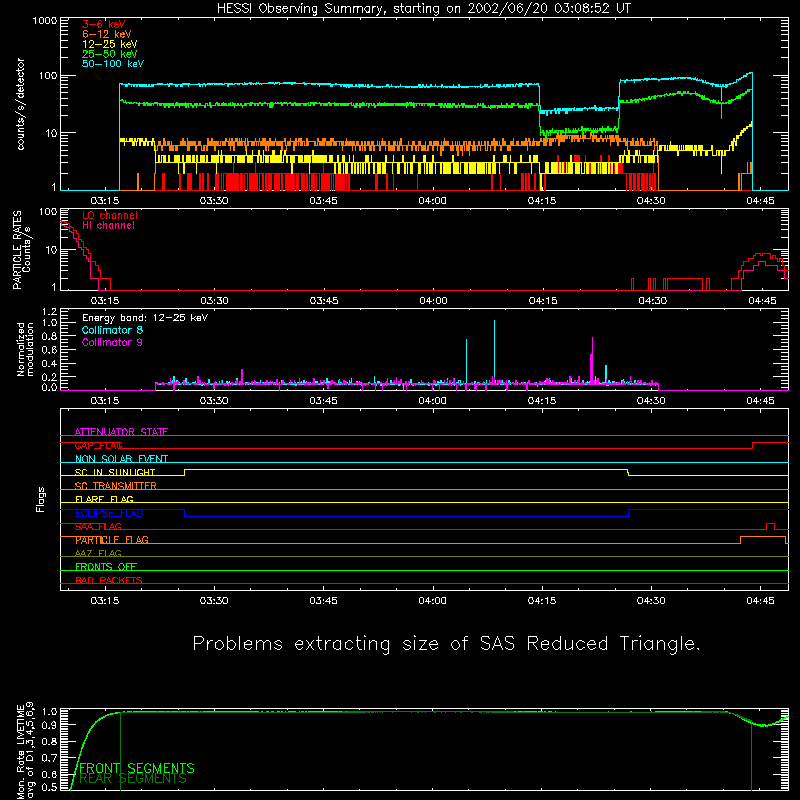
Task: Select the orange "6-12 keV" legend label
Action: (x=106, y=34)
